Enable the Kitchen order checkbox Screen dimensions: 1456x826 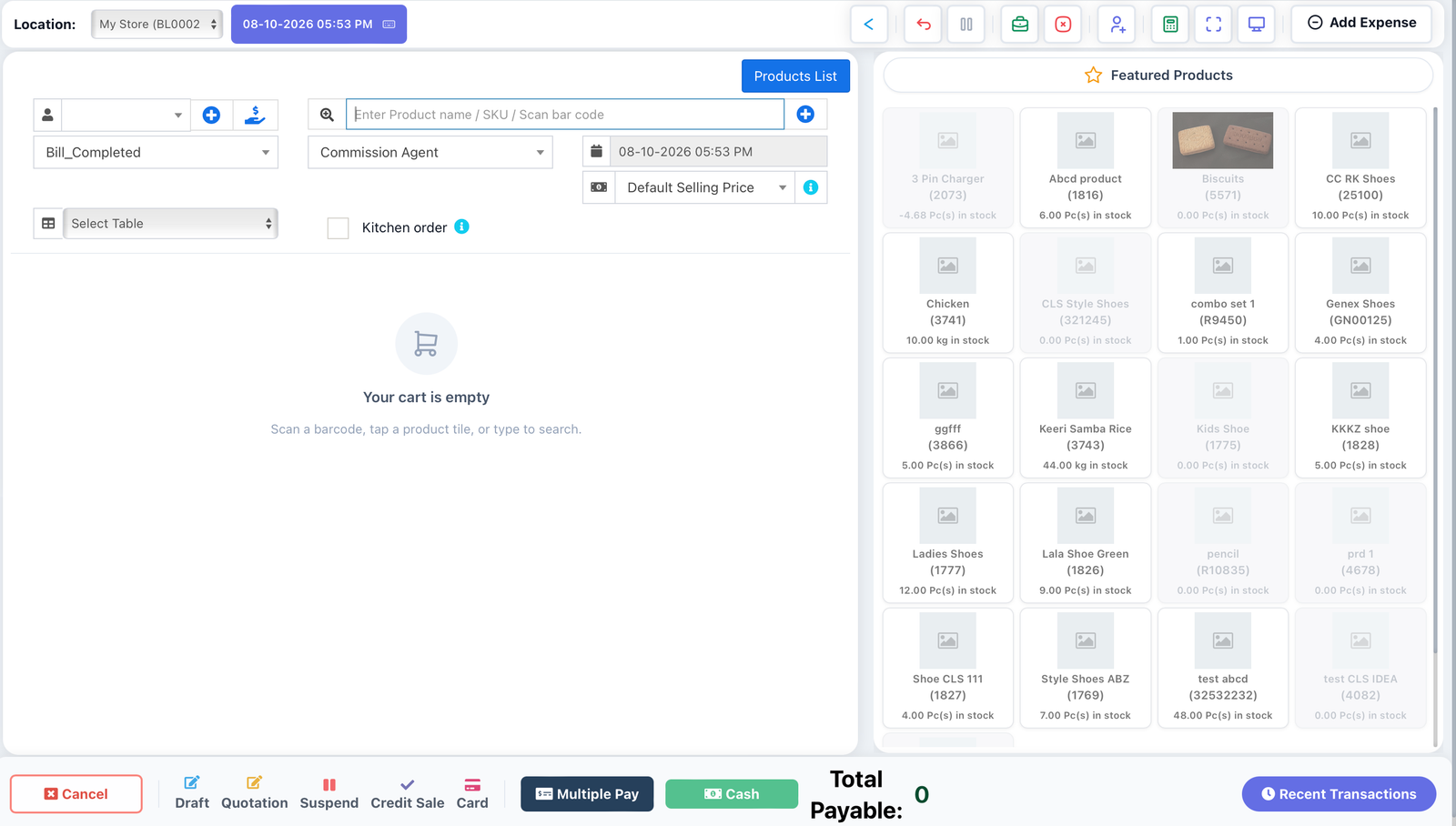point(338,228)
